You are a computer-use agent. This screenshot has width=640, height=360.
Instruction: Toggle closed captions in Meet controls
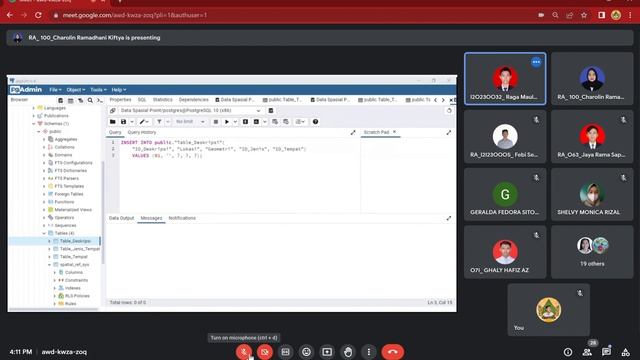pos(285,352)
